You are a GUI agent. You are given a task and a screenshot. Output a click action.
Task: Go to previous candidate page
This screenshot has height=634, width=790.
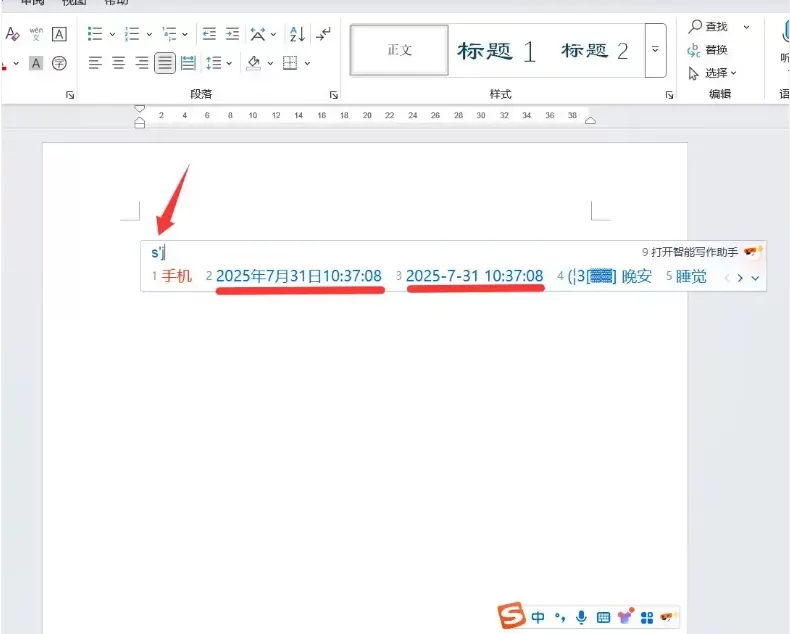click(x=727, y=278)
